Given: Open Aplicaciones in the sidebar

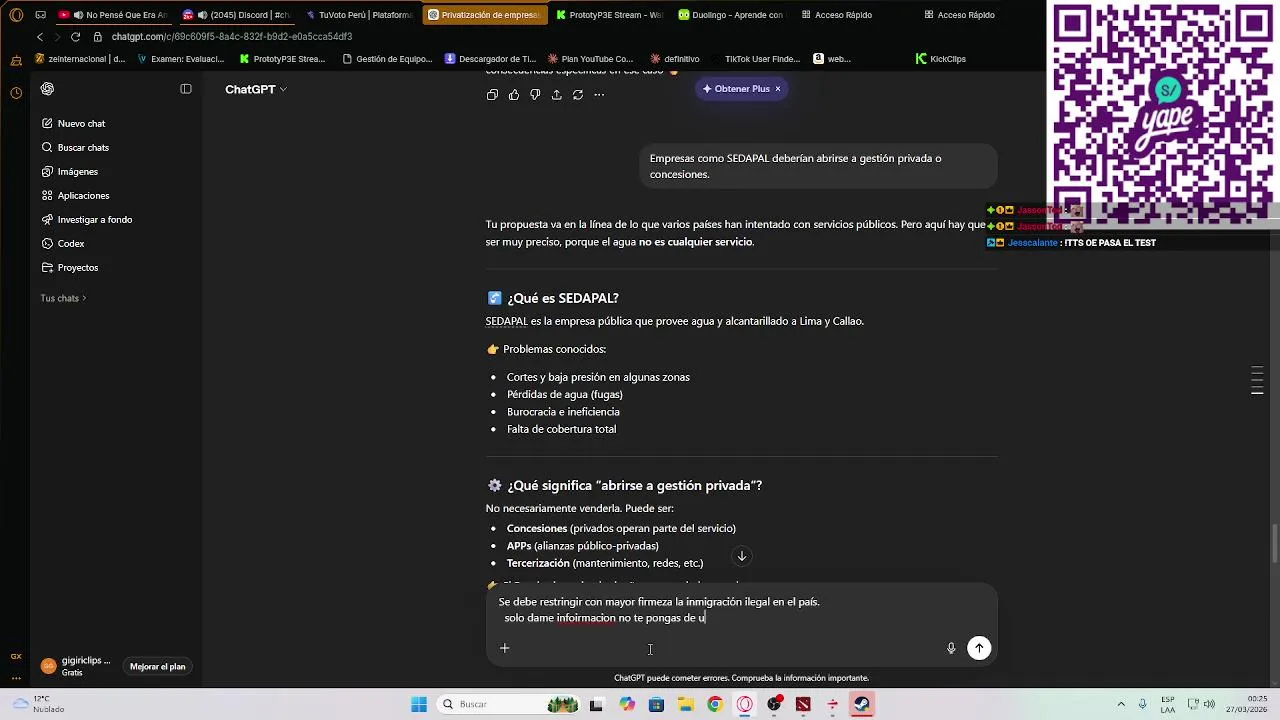Looking at the screenshot, I should click(x=75, y=196).
